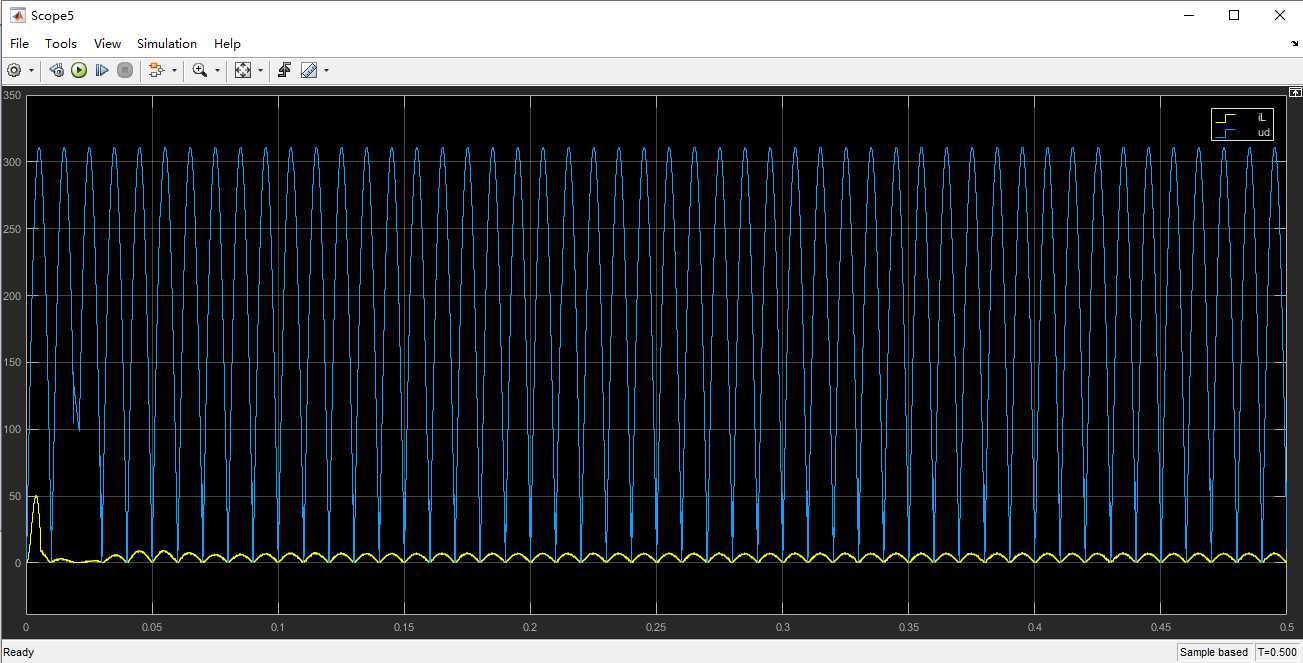Click the x-axis label 0.25
This screenshot has width=1303, height=663.
pyautogui.click(x=656, y=627)
